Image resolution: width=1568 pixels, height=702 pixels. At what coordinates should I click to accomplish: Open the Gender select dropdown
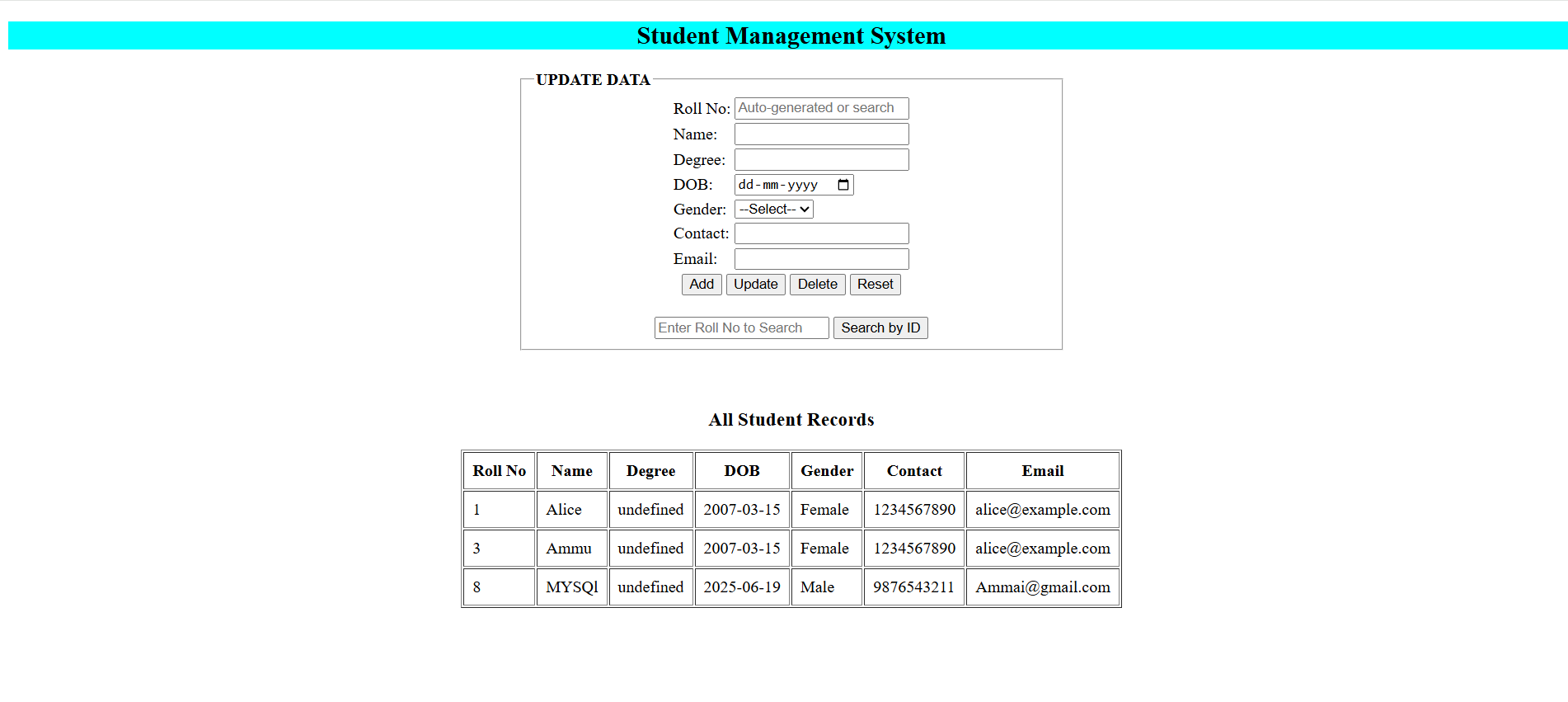774,210
